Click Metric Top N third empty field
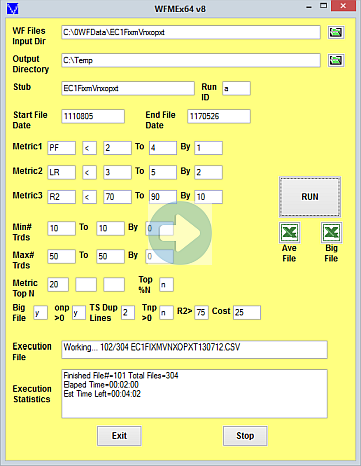This screenshot has width=361, height=466. (114, 284)
